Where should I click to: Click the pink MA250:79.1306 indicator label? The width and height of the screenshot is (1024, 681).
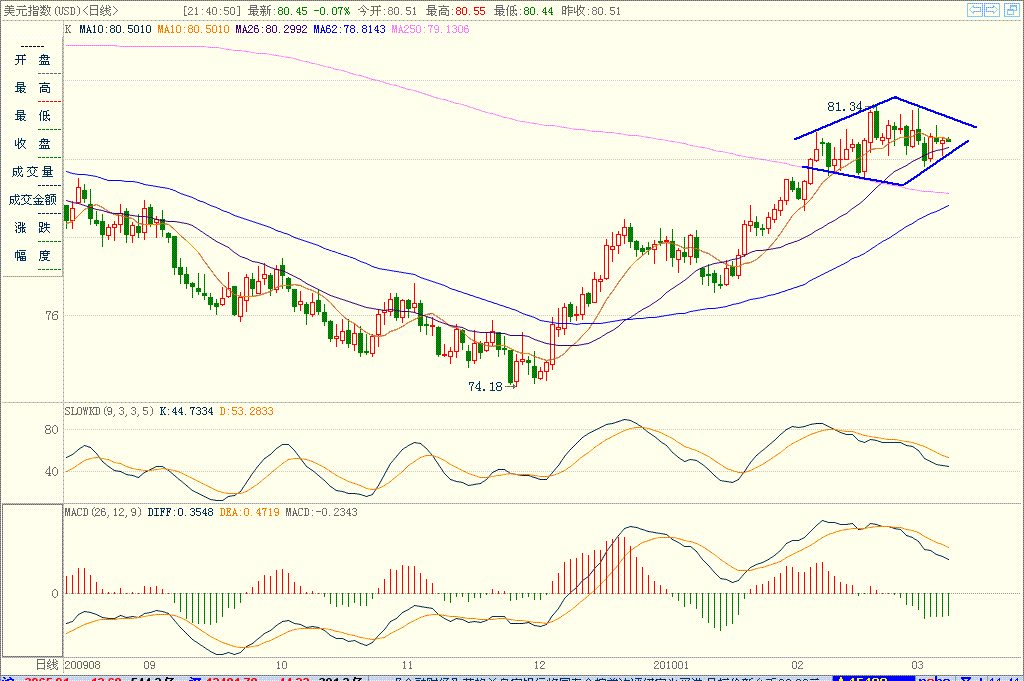click(x=430, y=29)
